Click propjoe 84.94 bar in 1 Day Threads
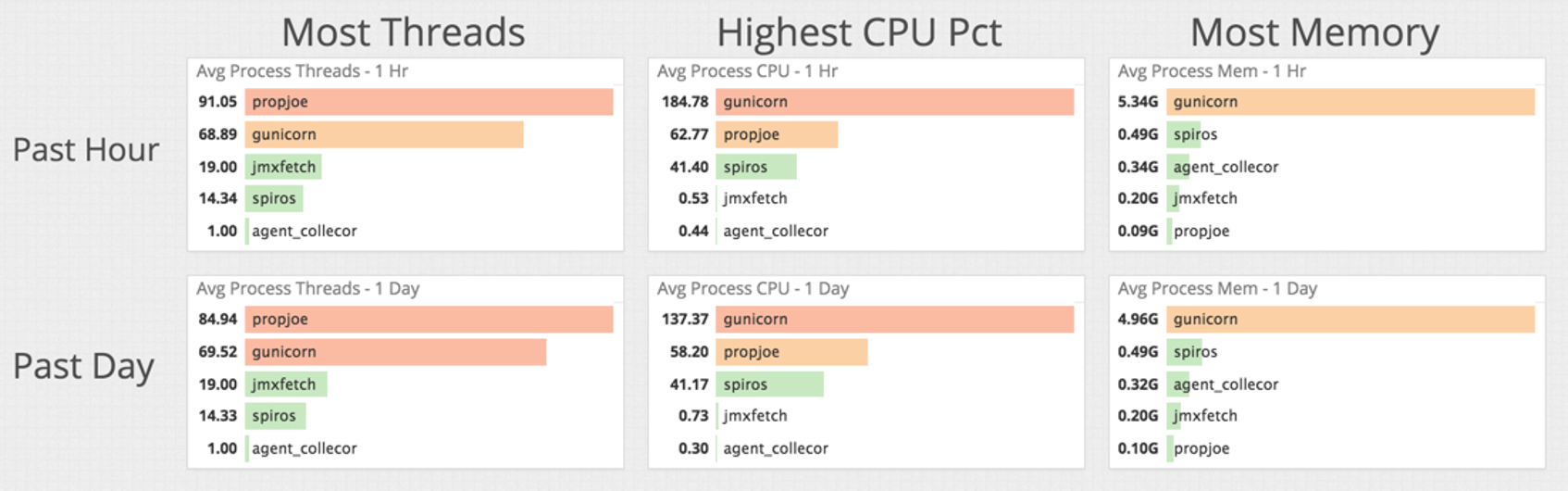 (429, 320)
